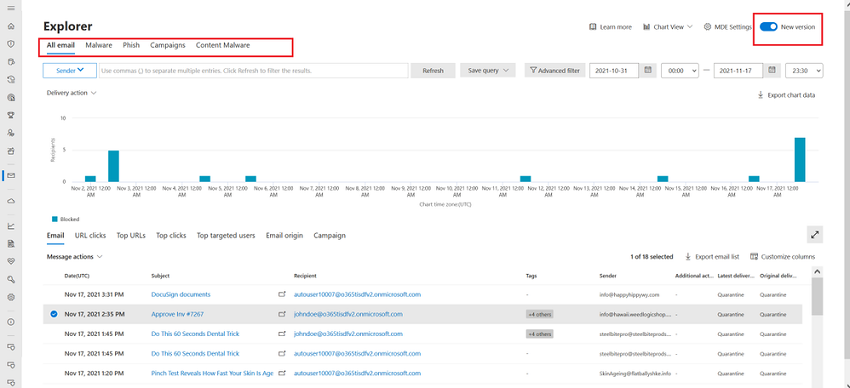Viewport: 850px width, 388px height.
Task: Open the DocuSign documents message in new window icon
Action: (281, 295)
